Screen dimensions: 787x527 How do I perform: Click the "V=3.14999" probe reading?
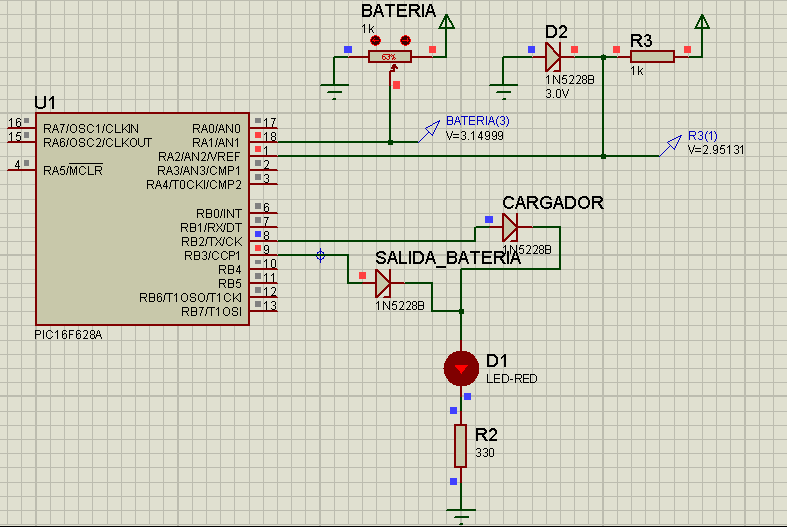(x=475, y=136)
